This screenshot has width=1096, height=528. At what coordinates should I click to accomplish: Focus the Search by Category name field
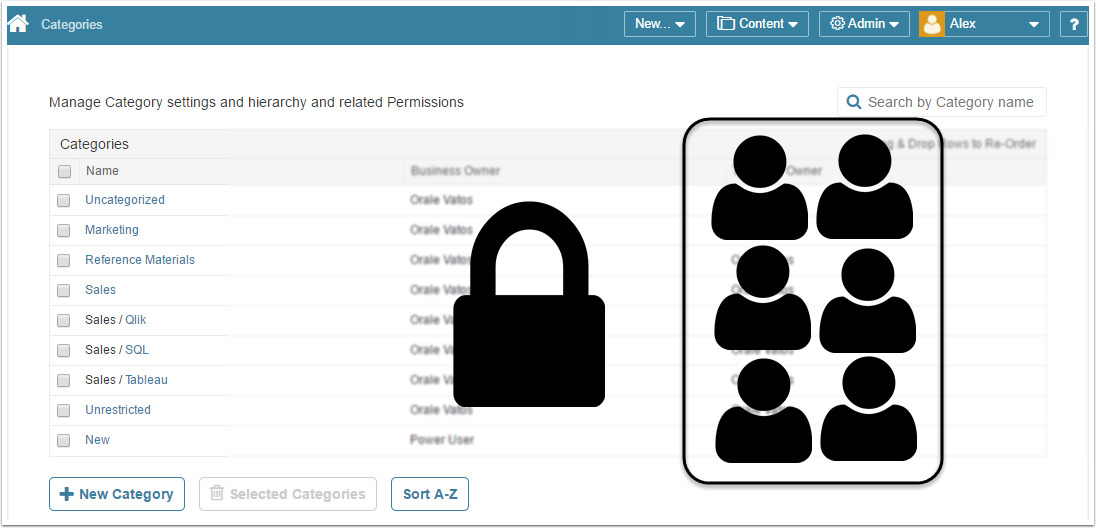pos(950,102)
